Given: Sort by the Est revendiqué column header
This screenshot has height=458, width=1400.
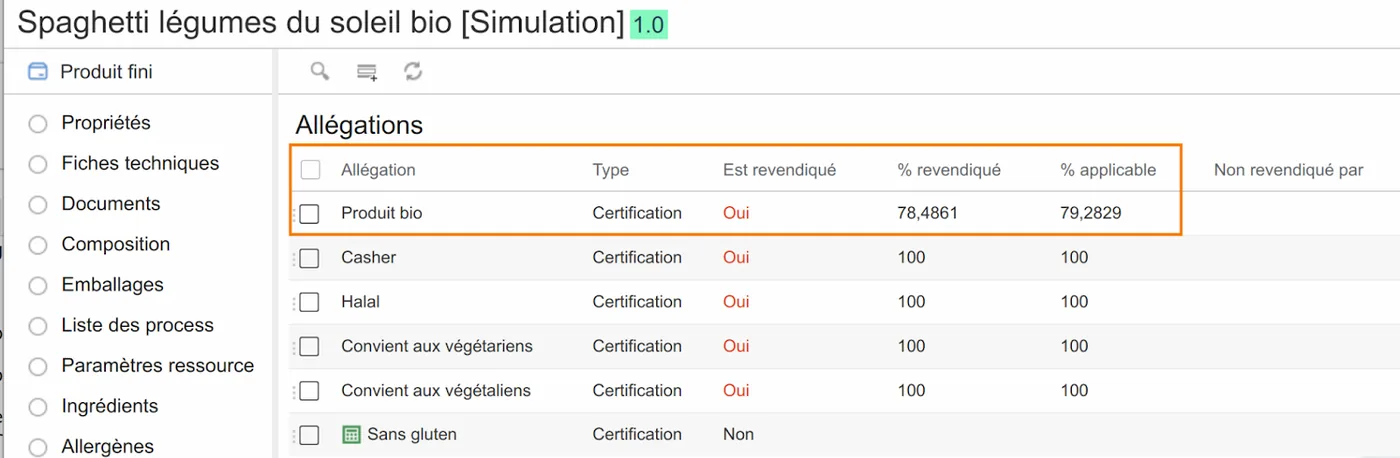Looking at the screenshot, I should (779, 170).
